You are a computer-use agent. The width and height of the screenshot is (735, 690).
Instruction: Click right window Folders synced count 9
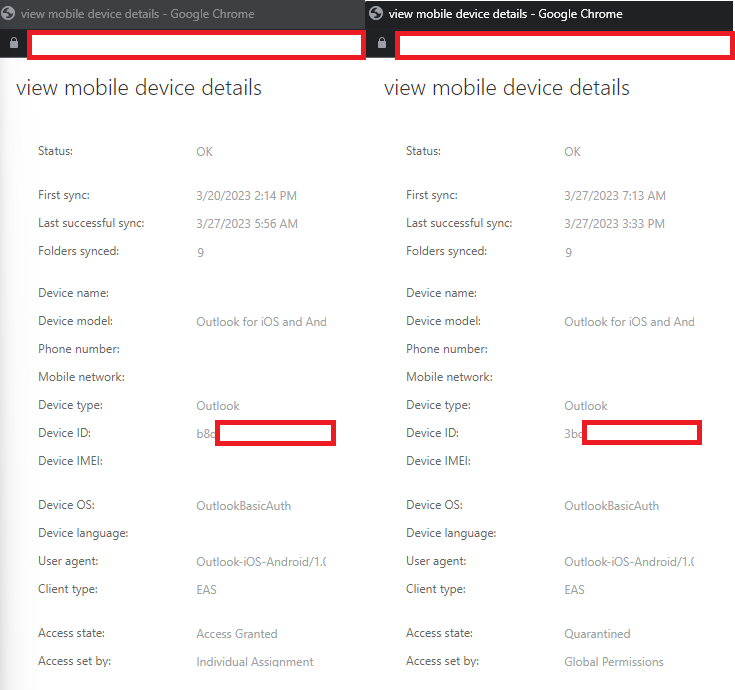pos(568,253)
